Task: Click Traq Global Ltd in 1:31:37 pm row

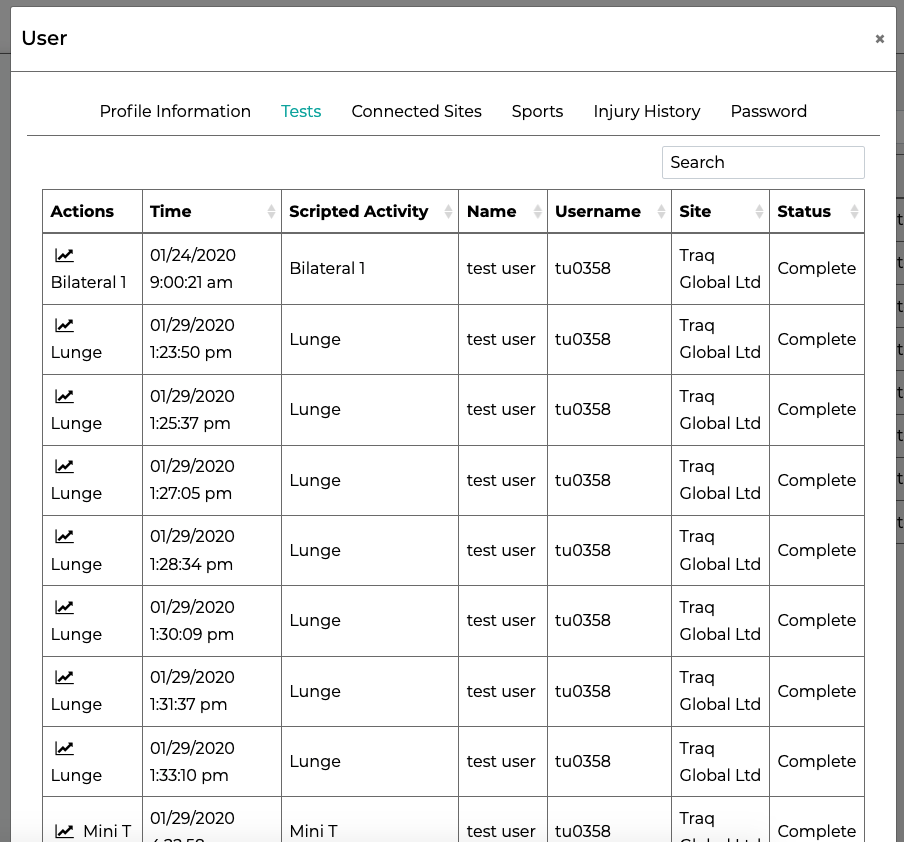Action: click(720, 691)
